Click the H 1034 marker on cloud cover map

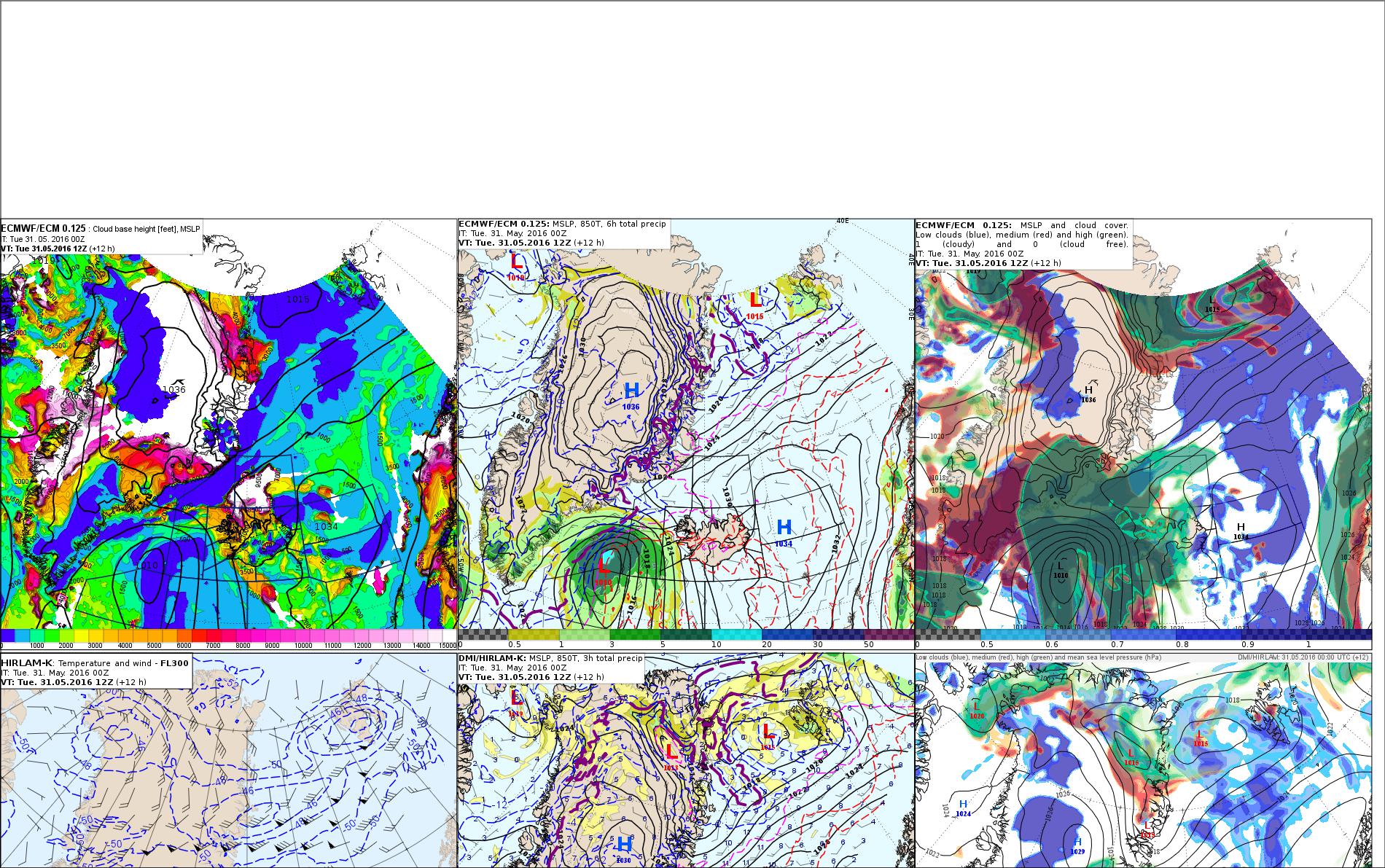click(1241, 531)
